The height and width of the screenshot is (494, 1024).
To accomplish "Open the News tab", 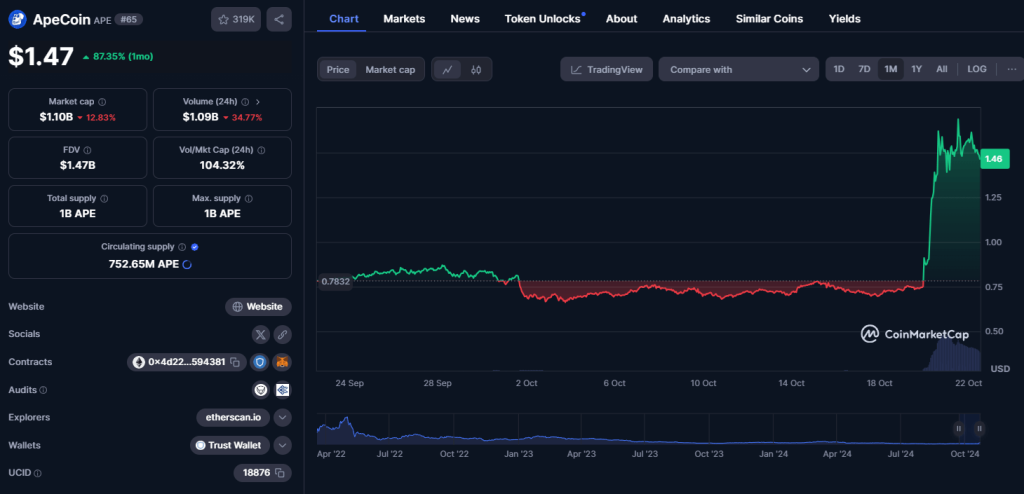I will (x=465, y=19).
